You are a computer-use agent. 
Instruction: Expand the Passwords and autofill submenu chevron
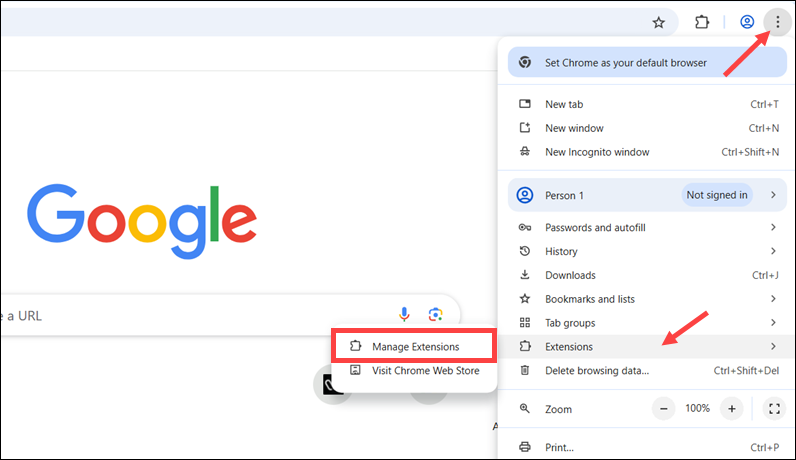[x=773, y=227]
